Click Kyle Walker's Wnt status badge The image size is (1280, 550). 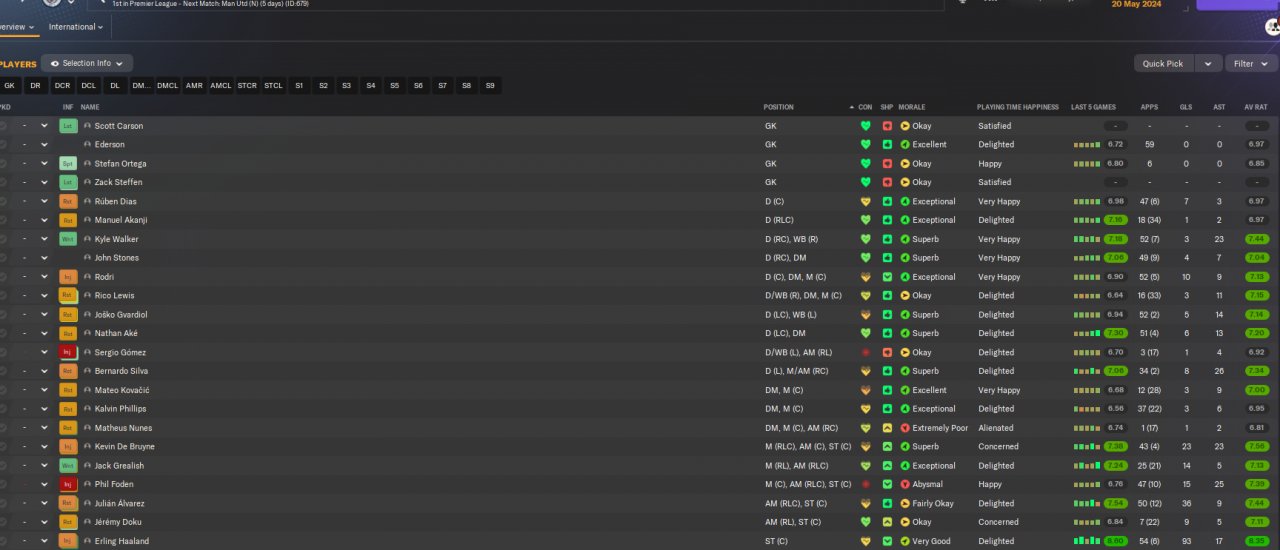(68, 239)
